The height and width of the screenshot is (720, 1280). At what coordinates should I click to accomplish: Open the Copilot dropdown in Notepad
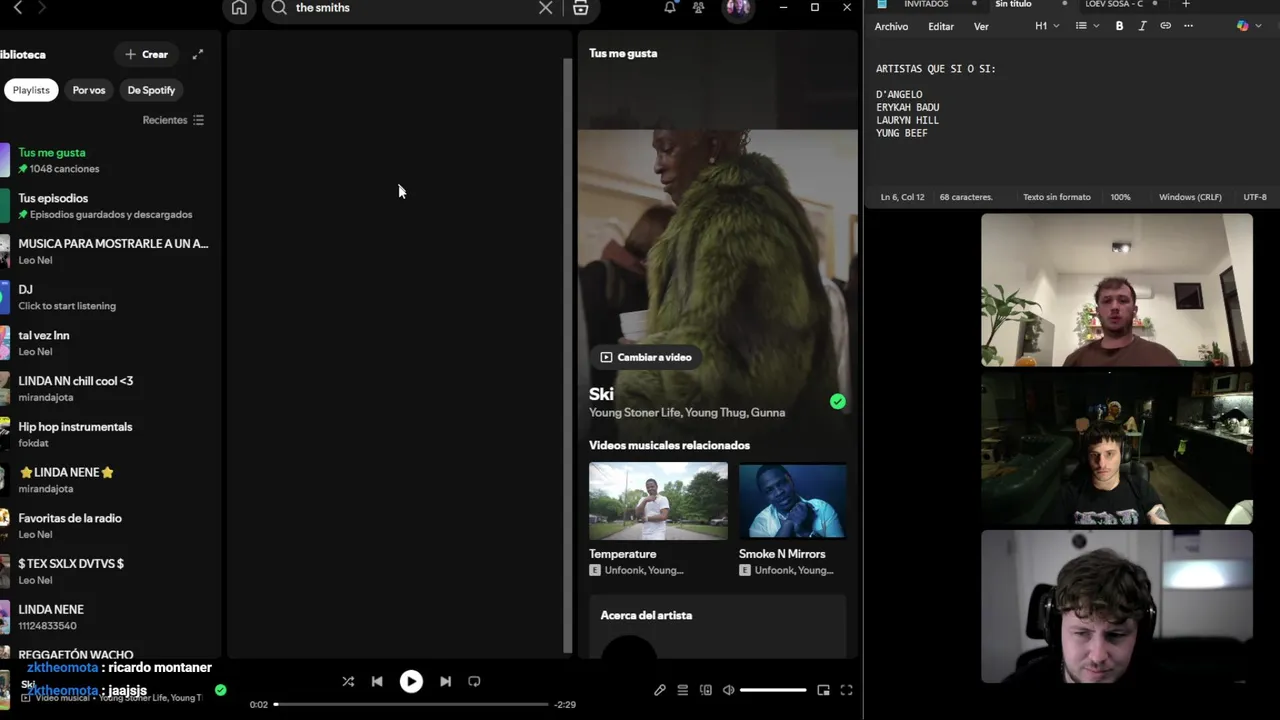click(x=1247, y=26)
